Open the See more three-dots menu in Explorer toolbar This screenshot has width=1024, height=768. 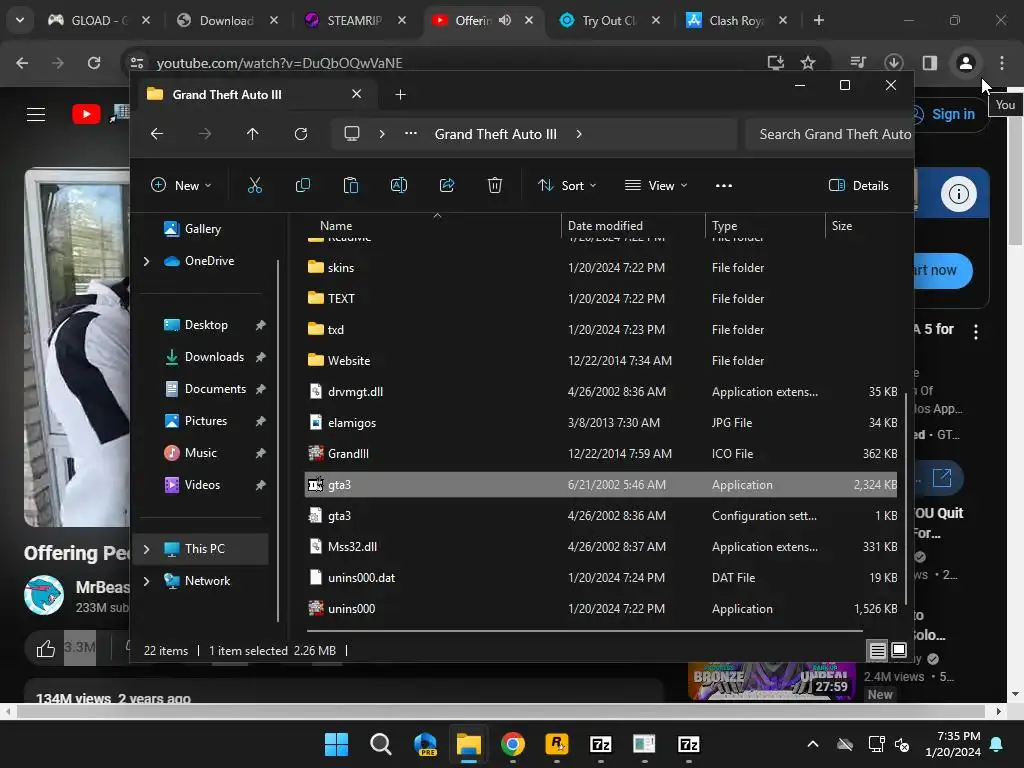point(724,185)
